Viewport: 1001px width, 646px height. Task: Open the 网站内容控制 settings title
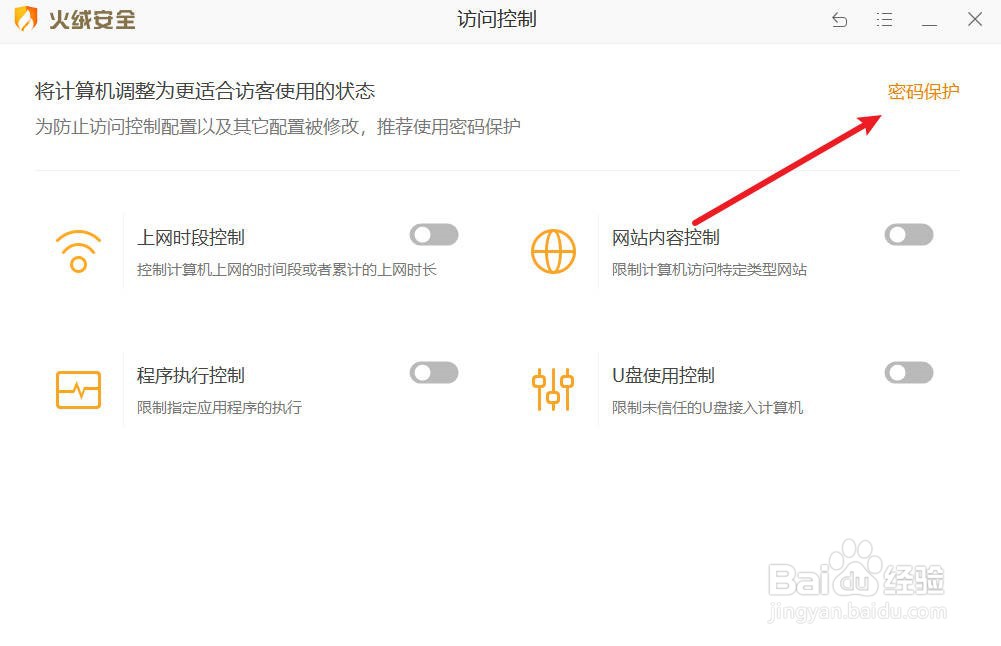pyautogui.click(x=666, y=237)
